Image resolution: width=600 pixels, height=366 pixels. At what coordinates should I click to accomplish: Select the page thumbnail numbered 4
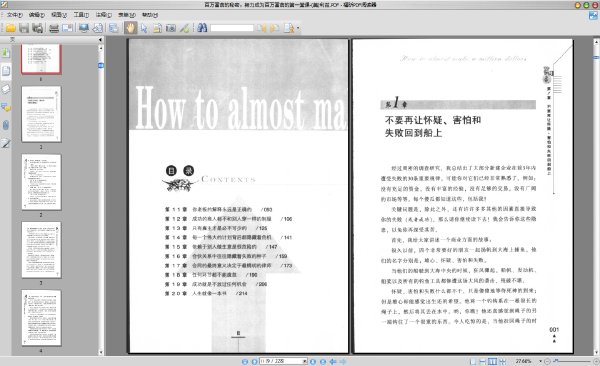click(x=41, y=317)
